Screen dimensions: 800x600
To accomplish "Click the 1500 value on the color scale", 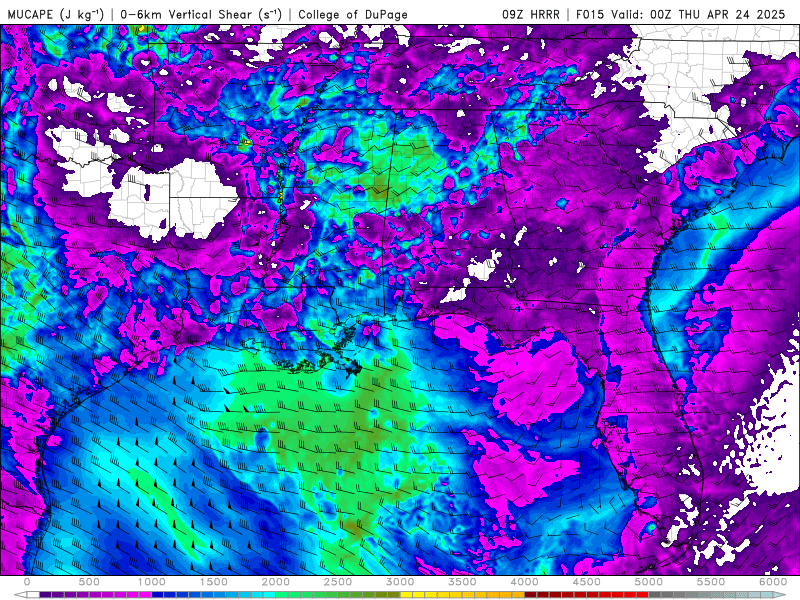I will coord(214,582).
